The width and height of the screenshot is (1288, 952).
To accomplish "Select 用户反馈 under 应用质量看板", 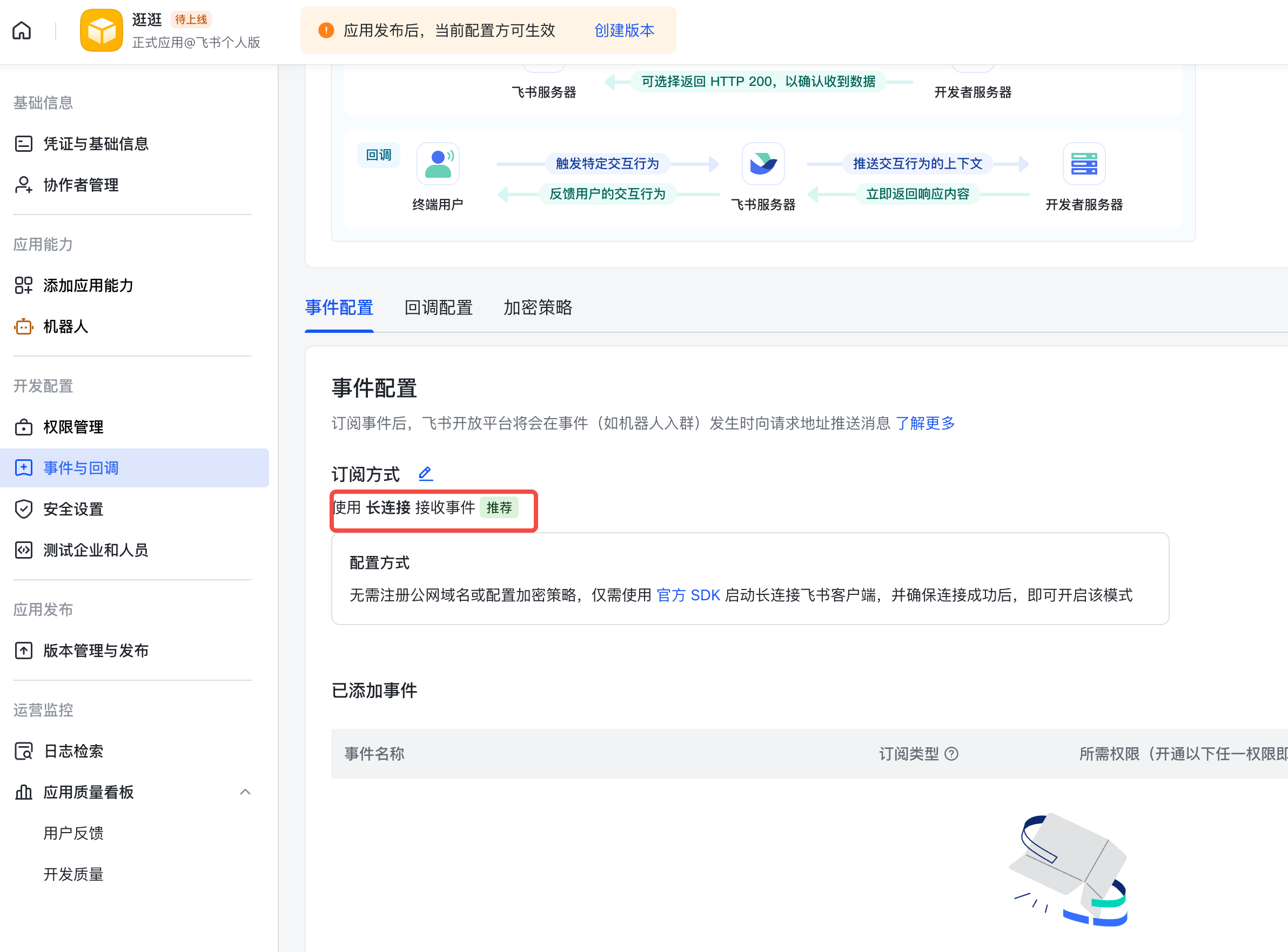I will [x=74, y=833].
